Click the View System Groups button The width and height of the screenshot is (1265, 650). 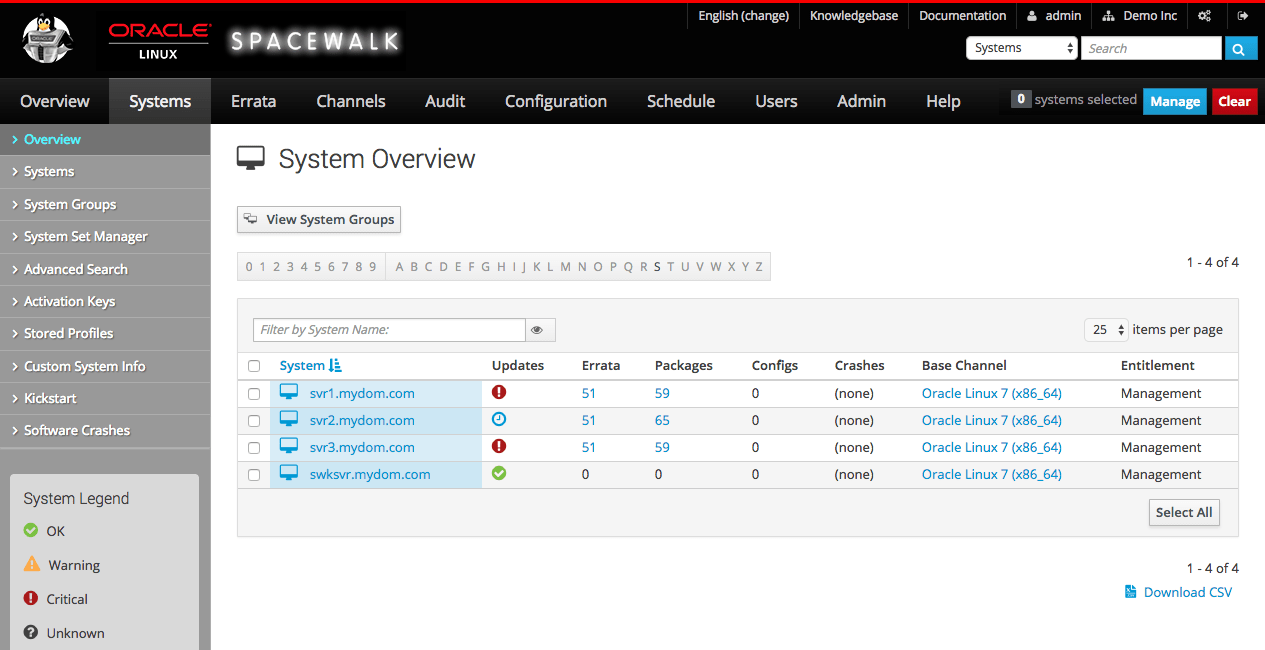pos(319,219)
